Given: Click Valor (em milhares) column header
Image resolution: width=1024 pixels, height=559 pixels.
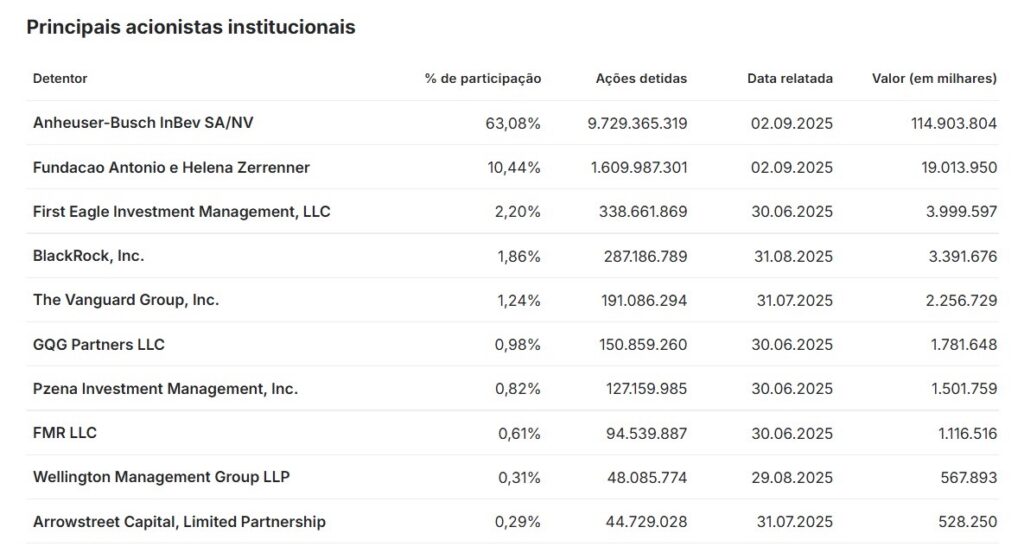Looking at the screenshot, I should pos(934,78).
